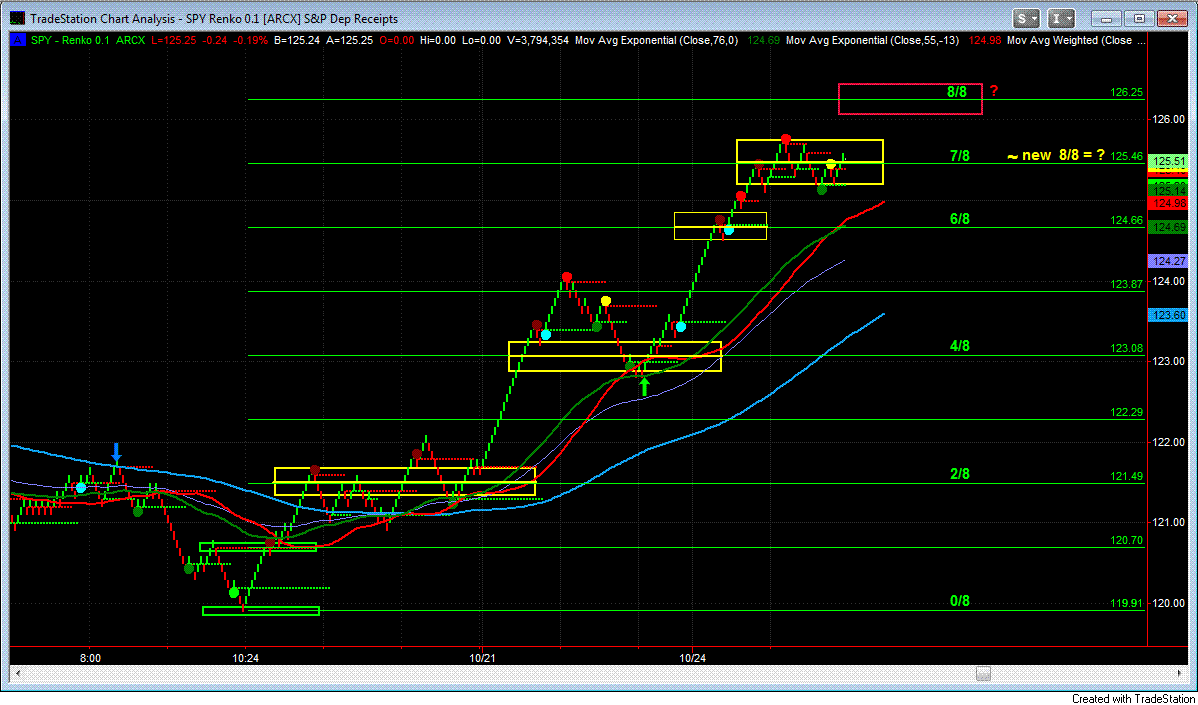Select Mov Avg Exponential (Close,76,0) indicator label
This screenshot has height=705, width=1198.
(x=656, y=40)
